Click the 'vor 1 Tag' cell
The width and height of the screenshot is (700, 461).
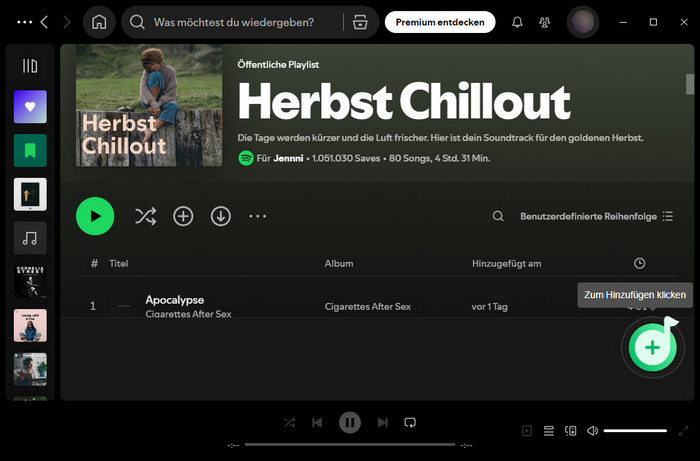point(489,307)
